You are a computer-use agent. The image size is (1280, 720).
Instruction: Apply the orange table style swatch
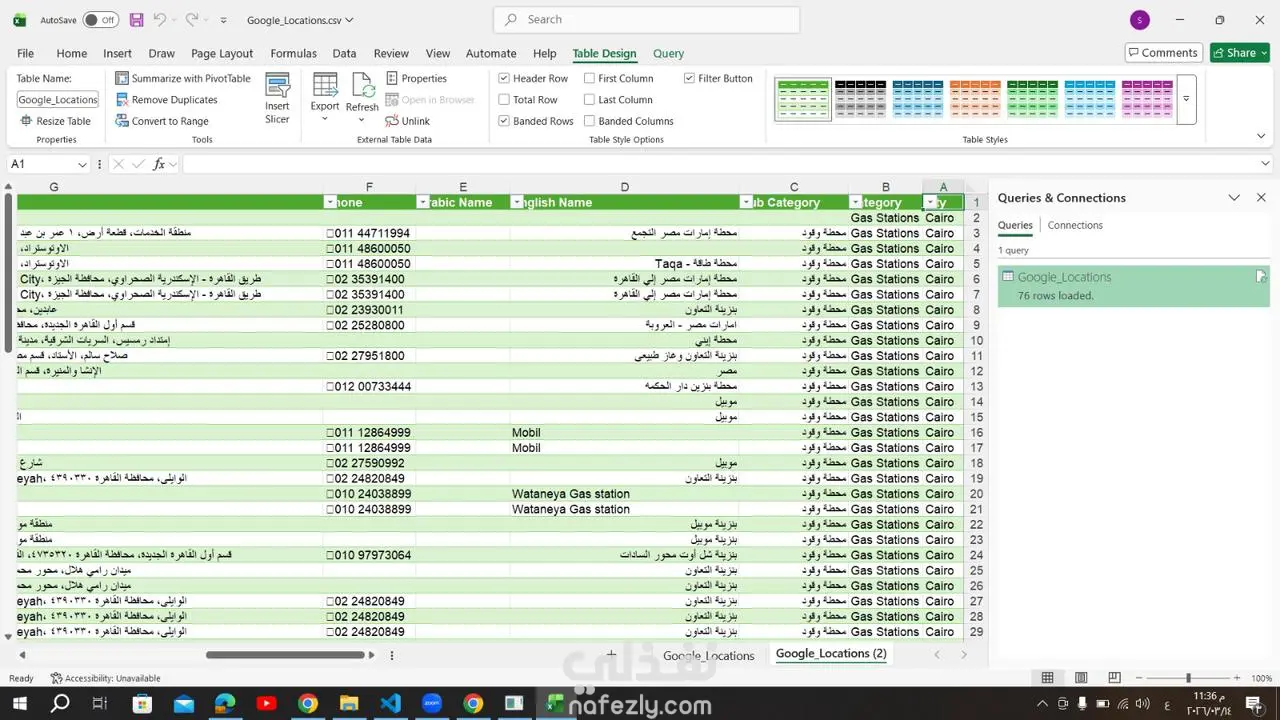point(975,99)
